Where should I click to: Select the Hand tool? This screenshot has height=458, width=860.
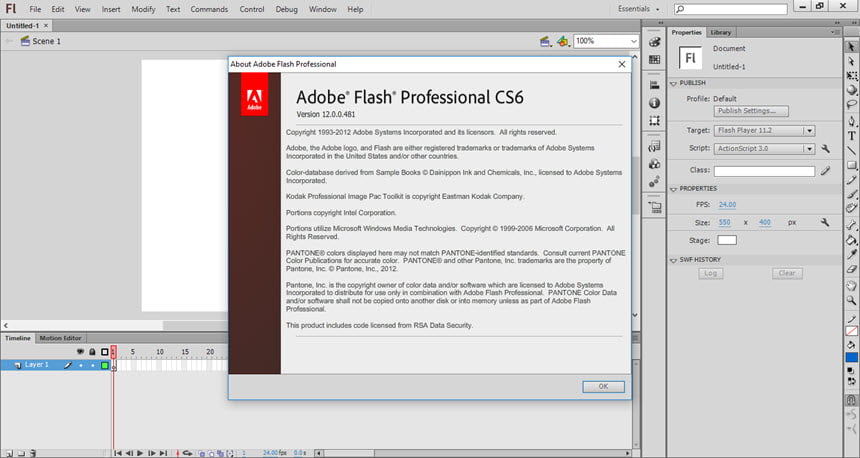coord(852,285)
